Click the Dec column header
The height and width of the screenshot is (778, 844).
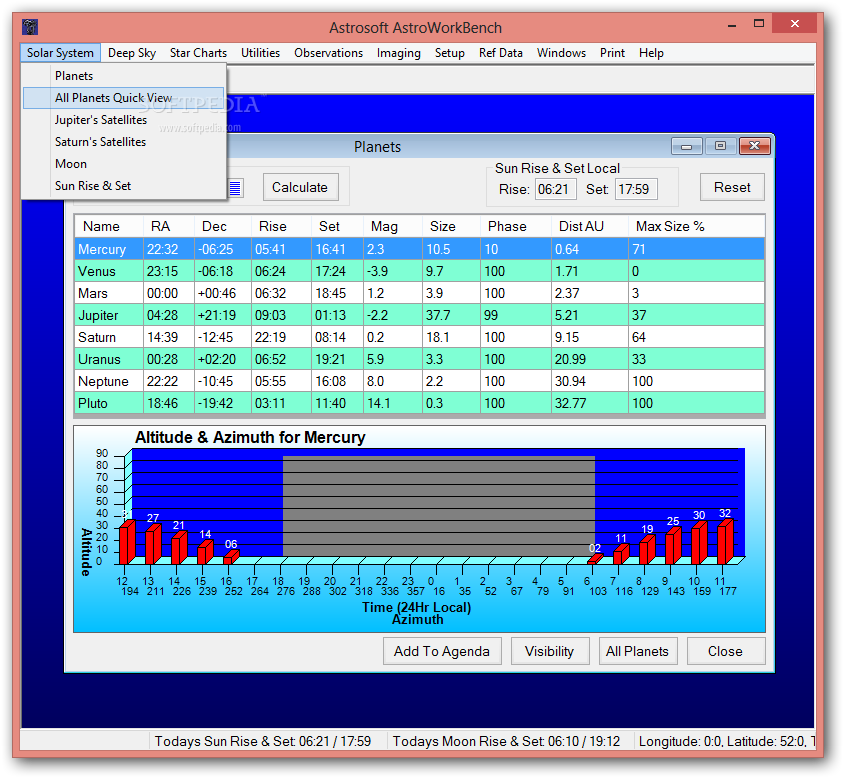(223, 227)
